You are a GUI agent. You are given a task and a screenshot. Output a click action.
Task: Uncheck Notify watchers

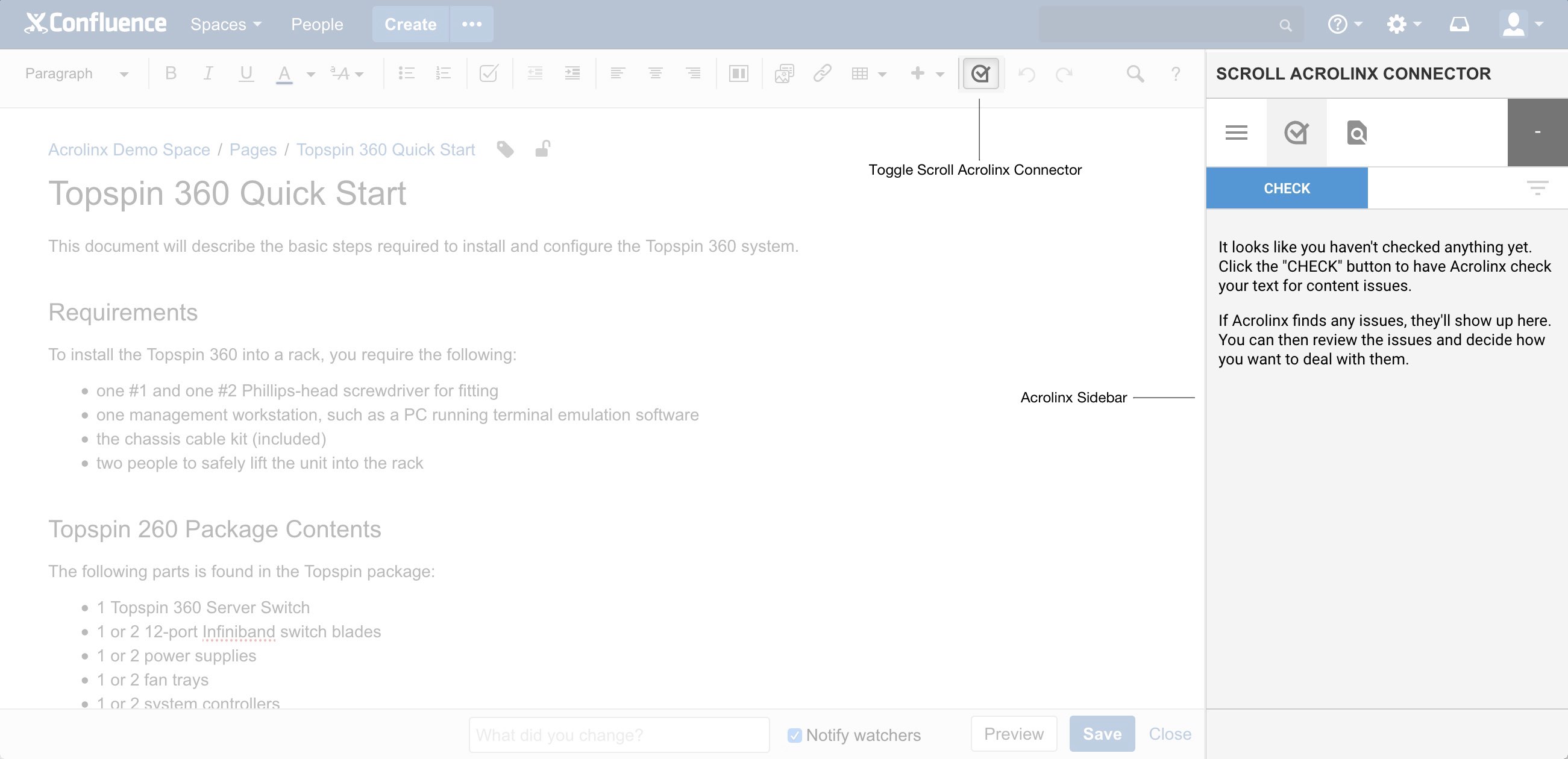pyautogui.click(x=794, y=735)
